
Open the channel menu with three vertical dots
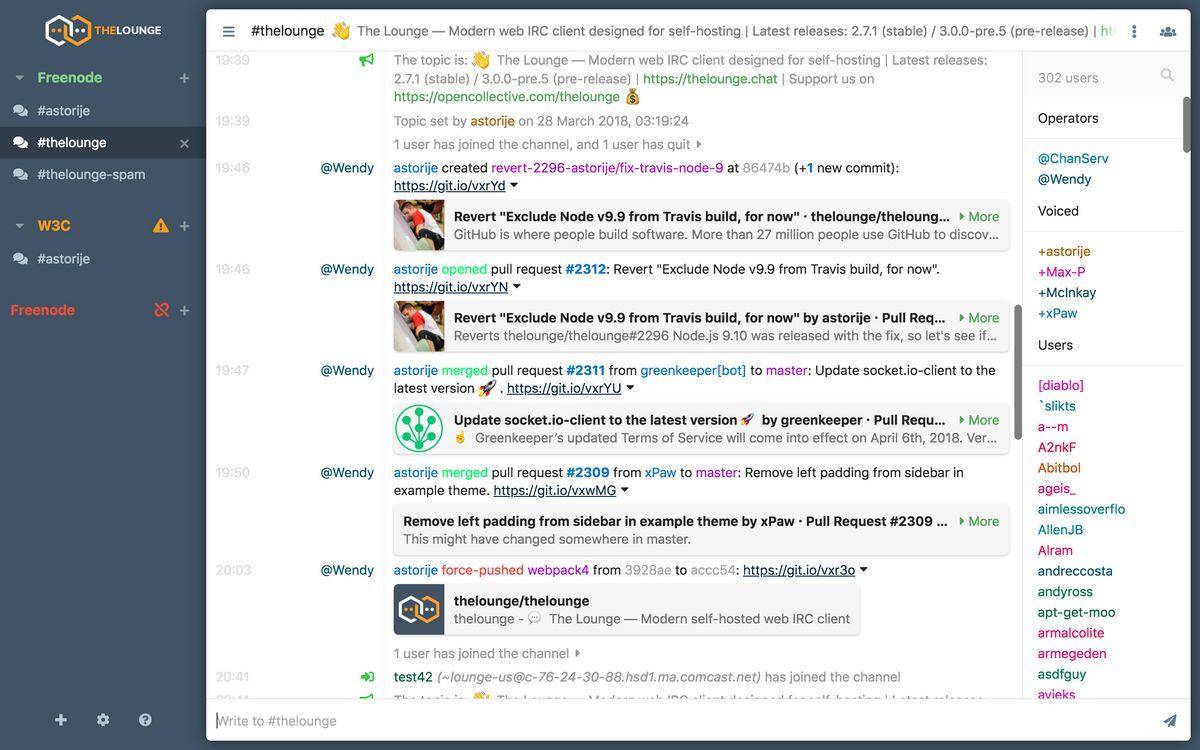coord(1134,32)
